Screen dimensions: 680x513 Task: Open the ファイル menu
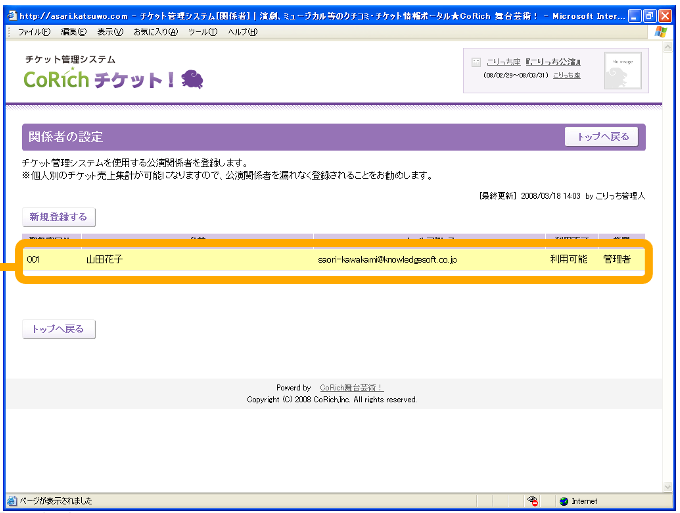coord(34,32)
